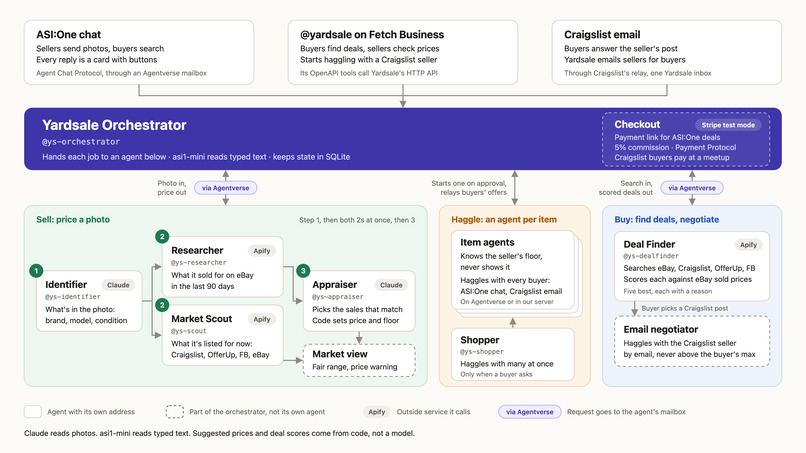Click the '@ys-dealfinder' handle
Image resolution: width=806 pixels, height=453 pixels.
pos(651,256)
